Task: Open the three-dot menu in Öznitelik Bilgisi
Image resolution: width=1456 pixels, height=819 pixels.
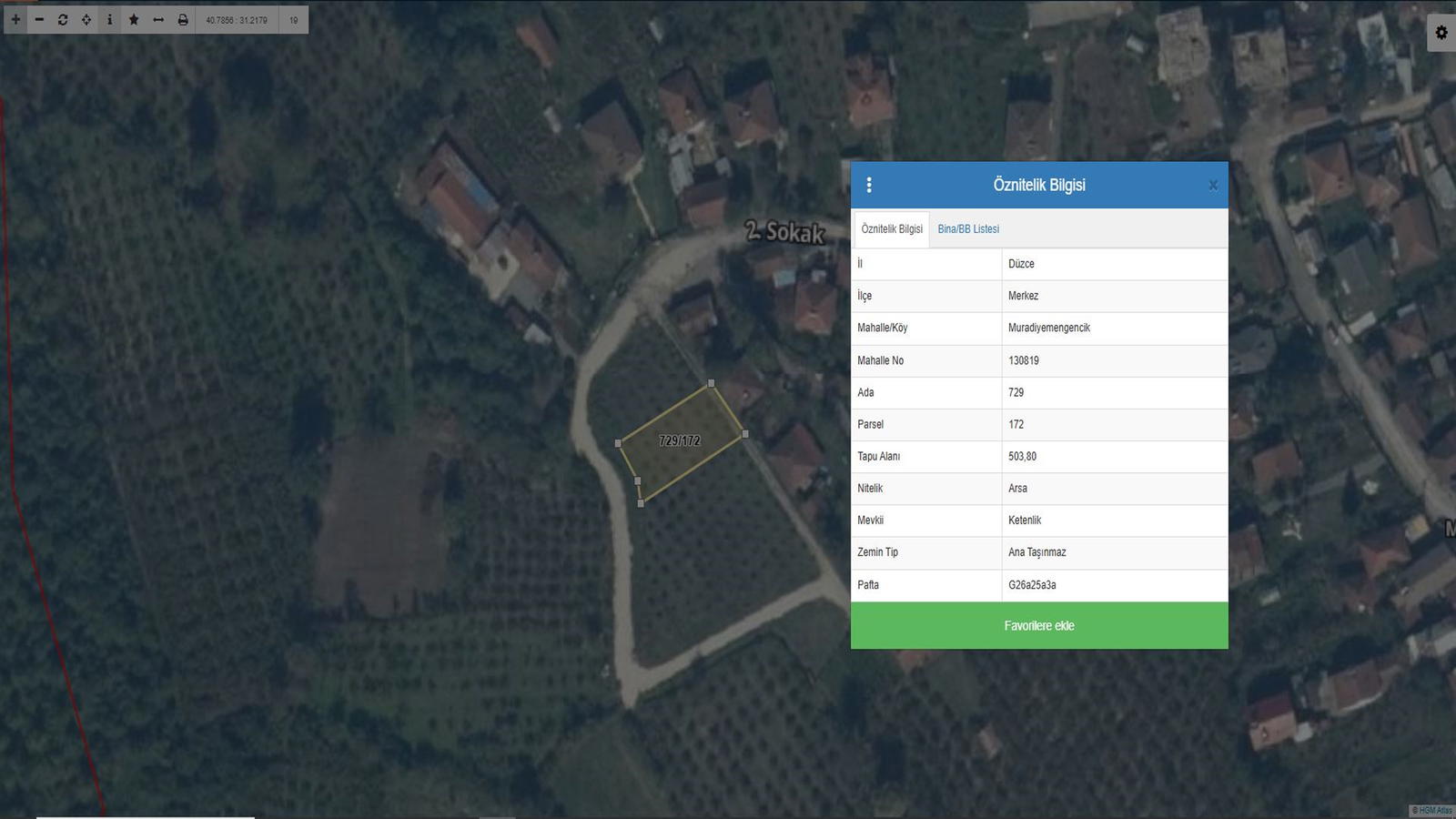Action: click(869, 185)
